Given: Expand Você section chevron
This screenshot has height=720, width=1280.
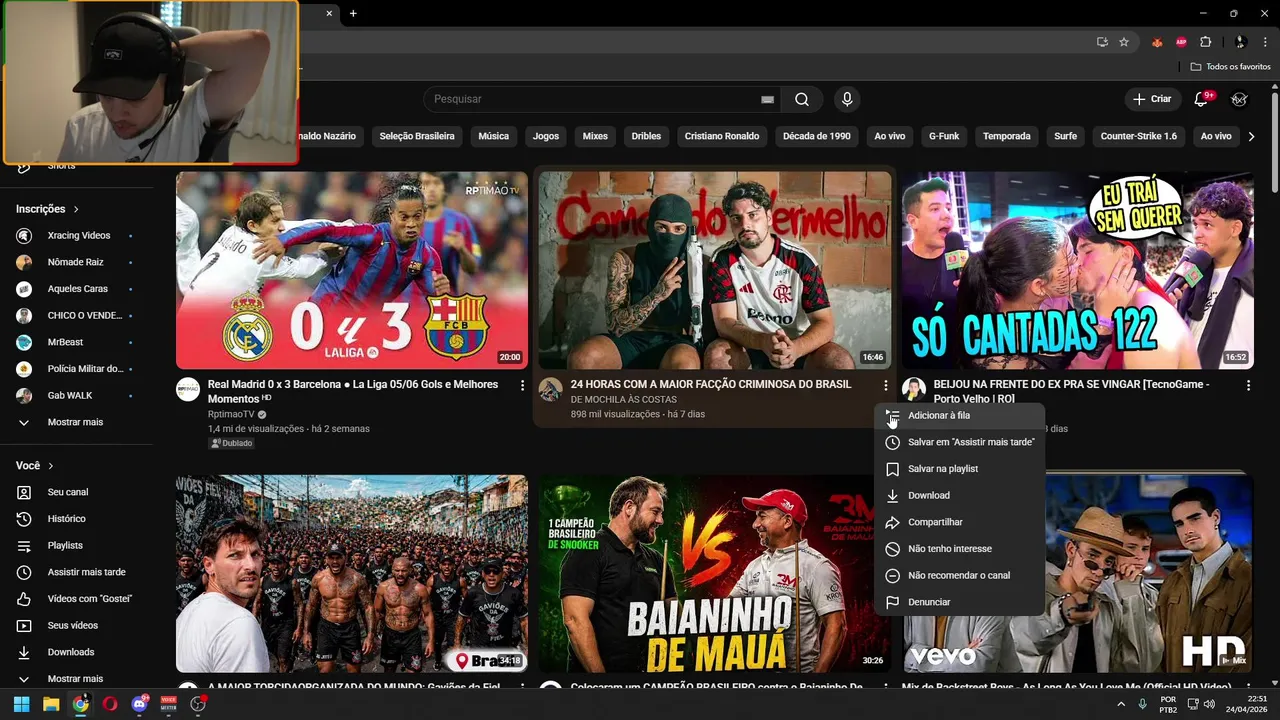Looking at the screenshot, I should [x=51, y=466].
